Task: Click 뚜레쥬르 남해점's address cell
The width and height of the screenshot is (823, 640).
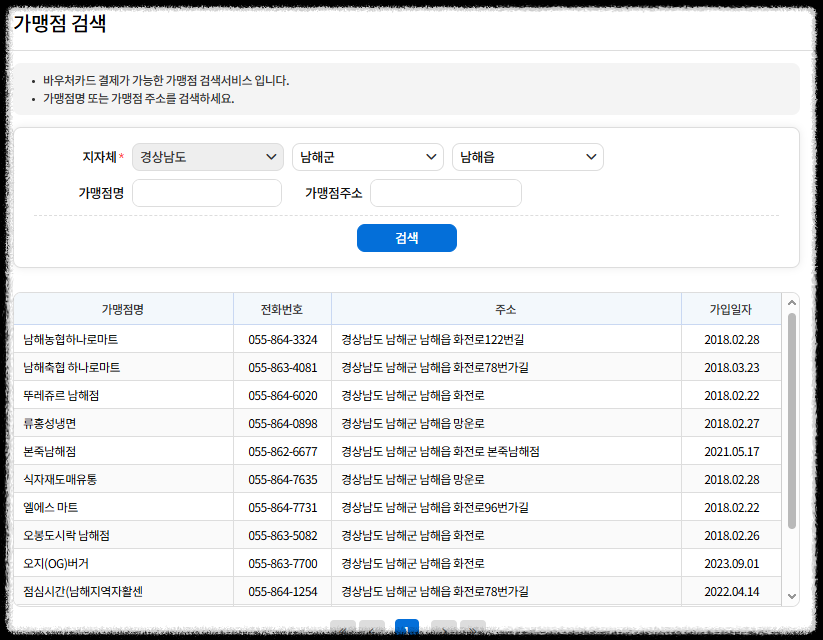Action: (507, 395)
